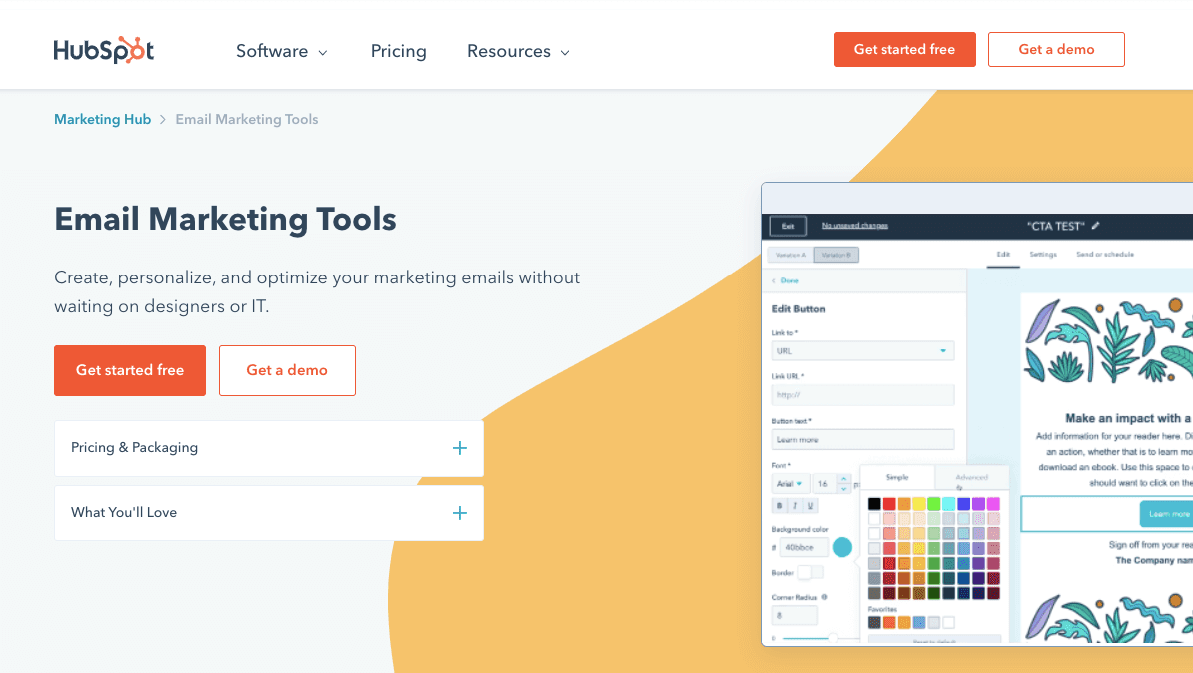Click the Corner Radius input field

pyautogui.click(x=794, y=616)
